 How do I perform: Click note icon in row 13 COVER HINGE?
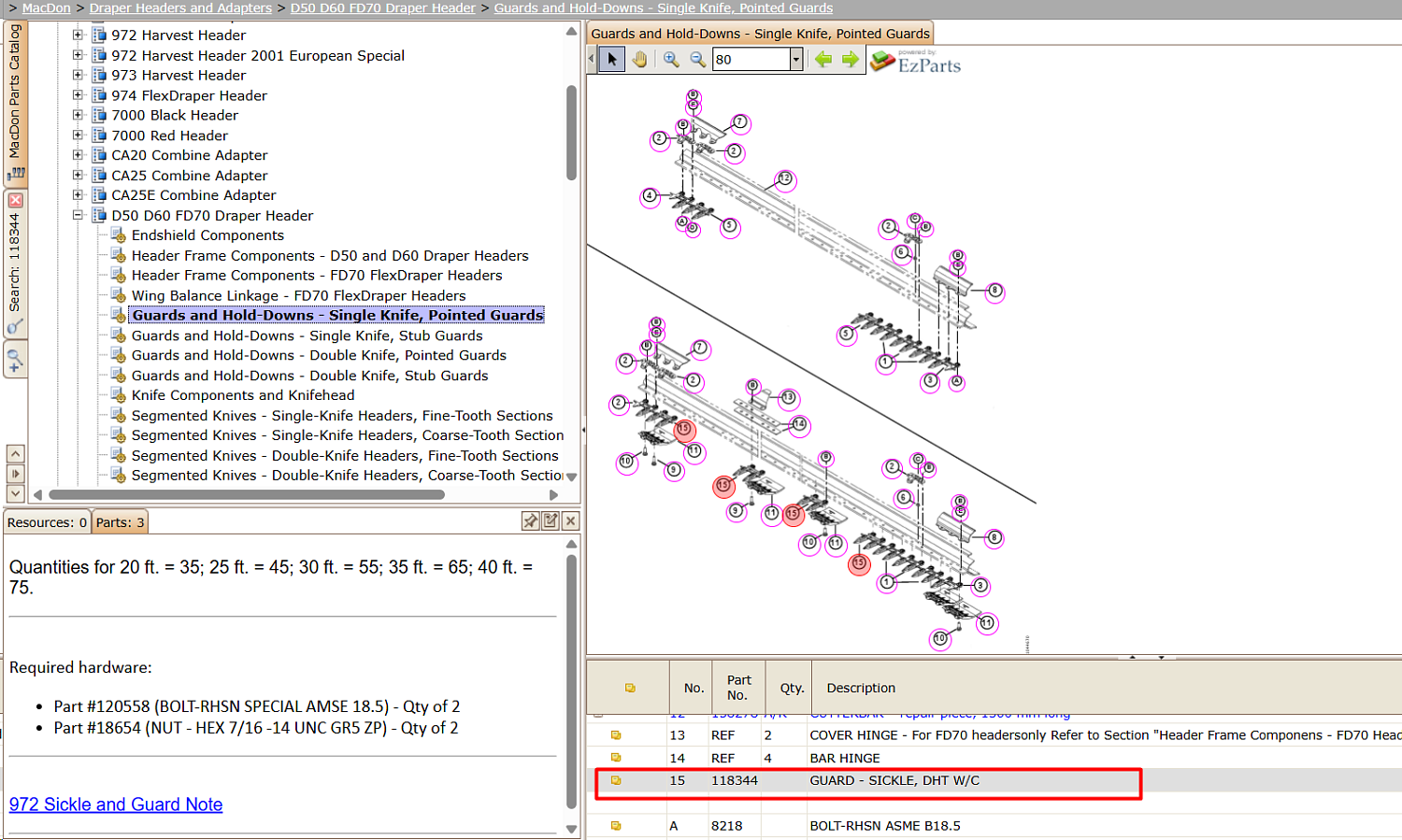pyautogui.click(x=616, y=735)
